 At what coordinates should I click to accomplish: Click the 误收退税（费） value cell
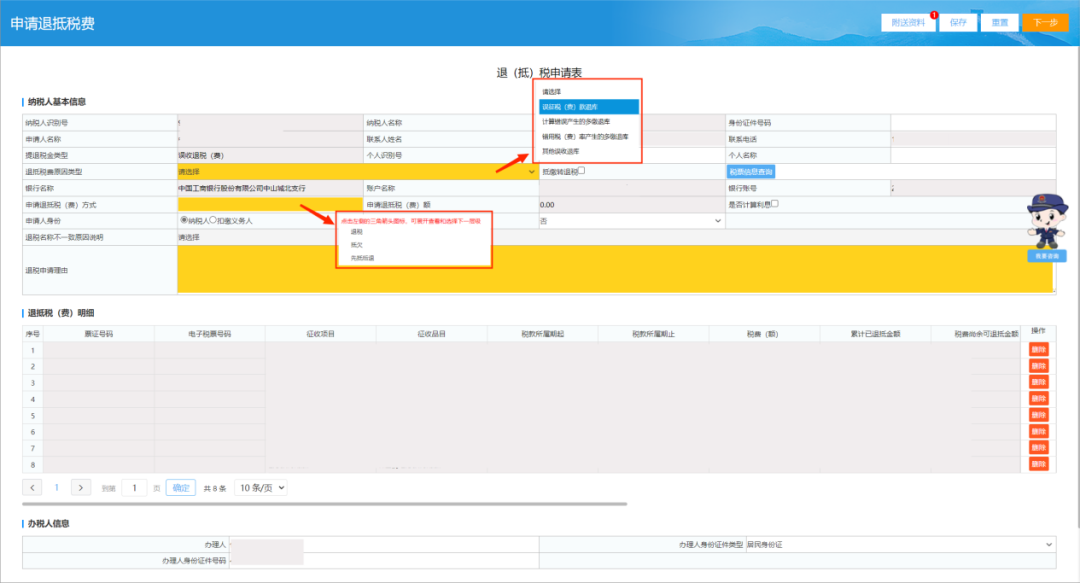(270, 155)
